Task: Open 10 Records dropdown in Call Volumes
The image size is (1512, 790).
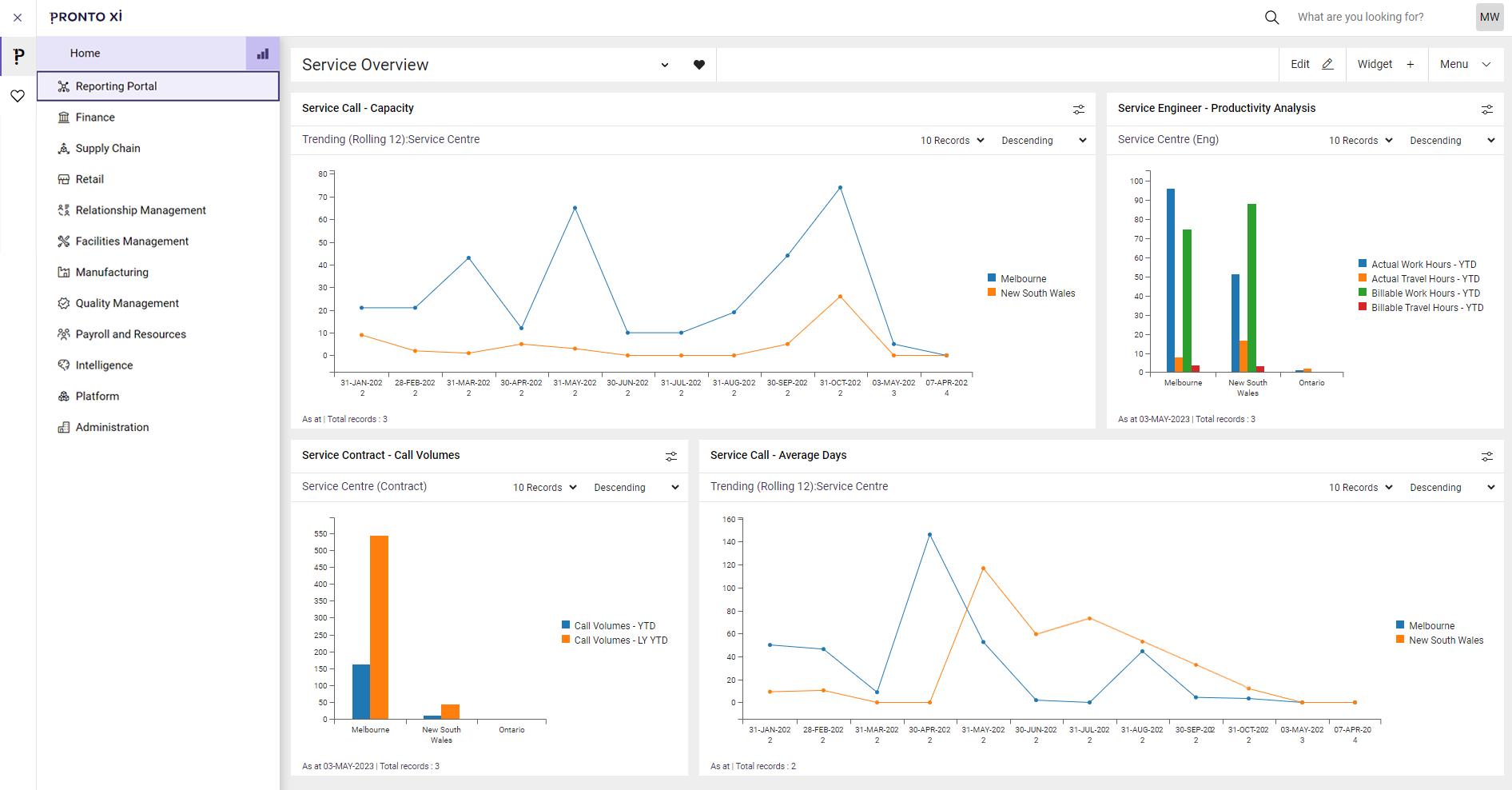Action: [x=544, y=487]
